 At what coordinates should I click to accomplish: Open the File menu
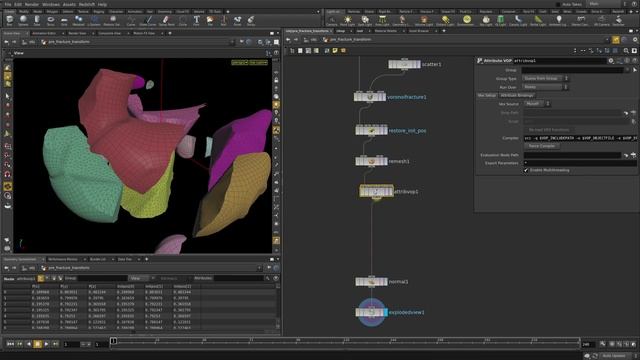tap(8, 4)
